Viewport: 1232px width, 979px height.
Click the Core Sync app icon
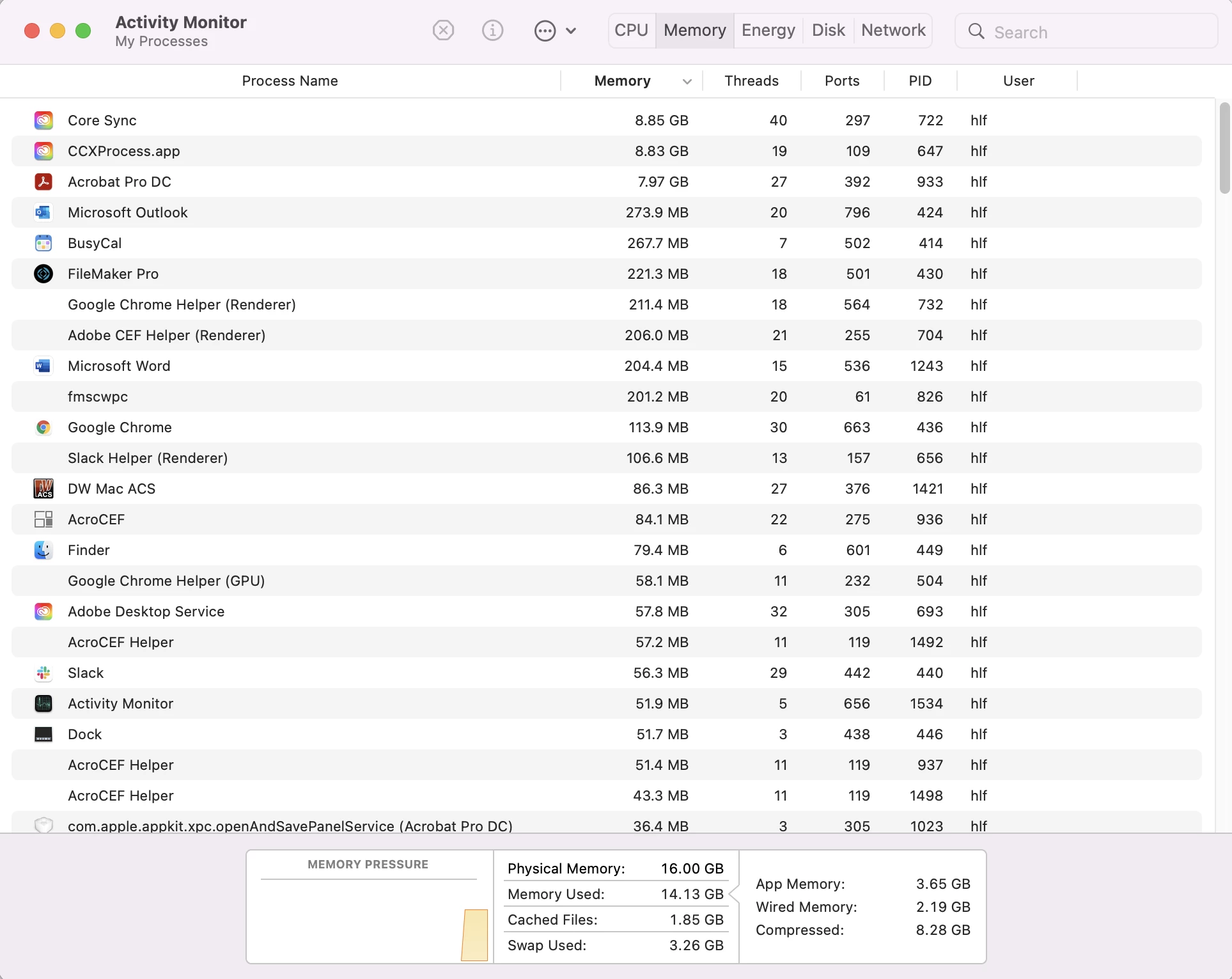tap(43, 120)
